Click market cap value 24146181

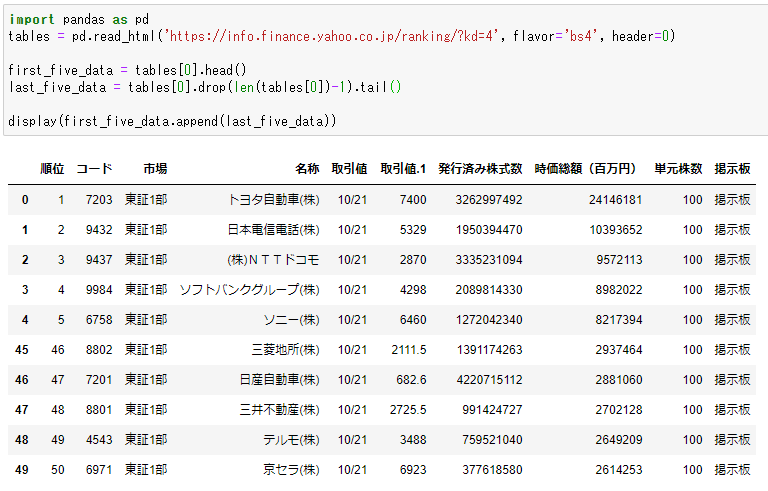(x=615, y=200)
